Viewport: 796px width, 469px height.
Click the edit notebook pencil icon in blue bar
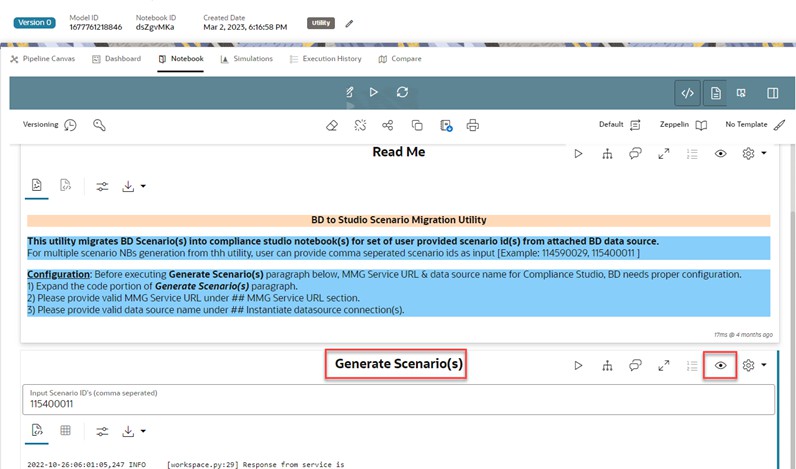coord(349,92)
